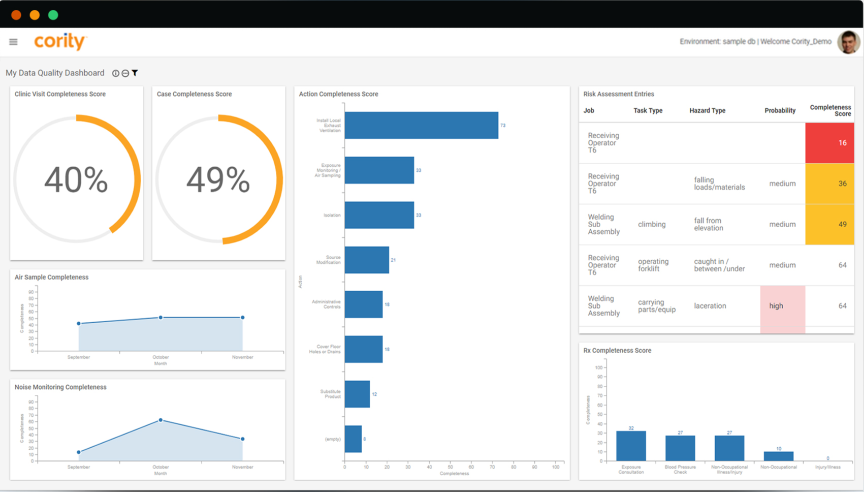Sort by the Hazard Type column header
The width and height of the screenshot is (864, 492).
click(707, 111)
